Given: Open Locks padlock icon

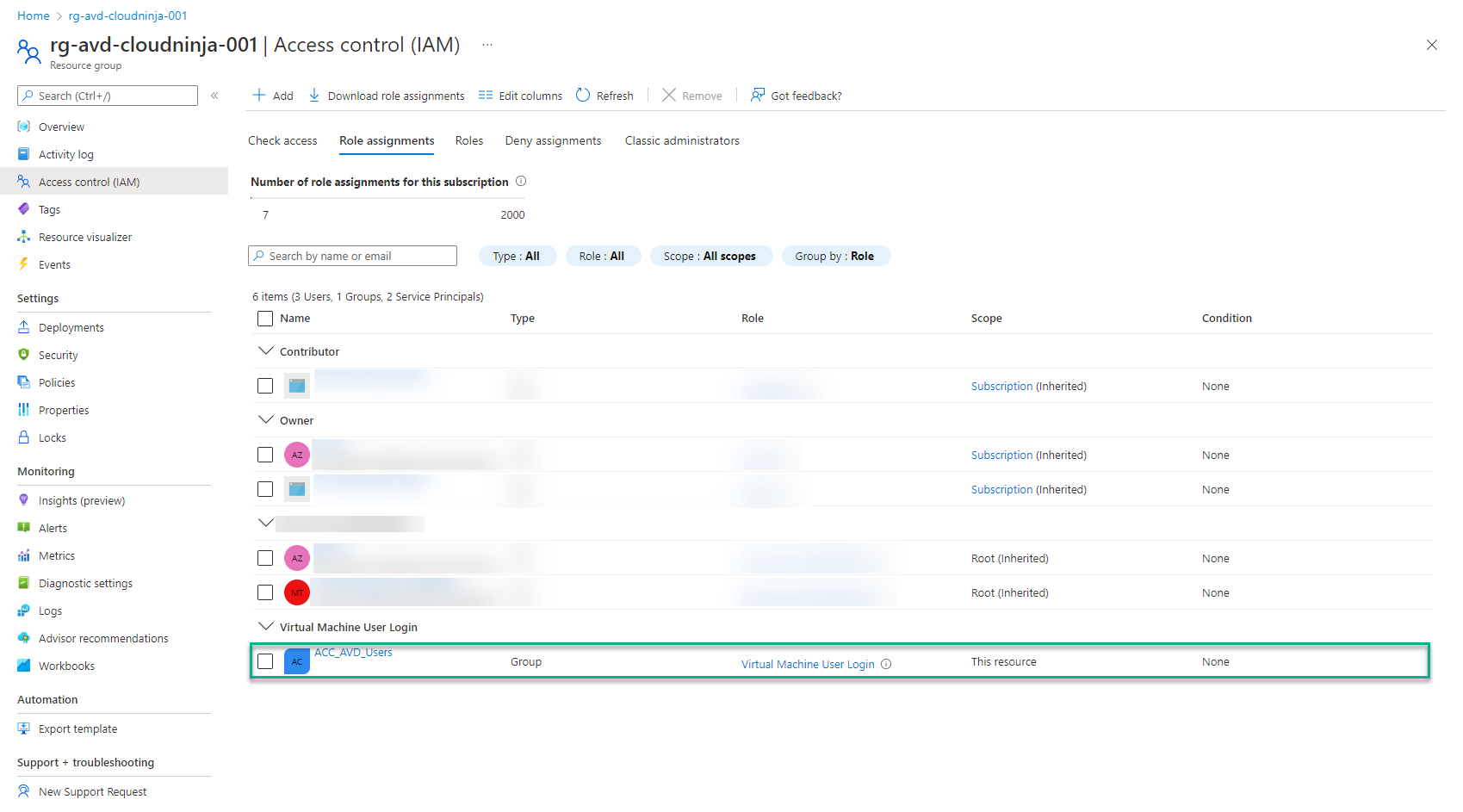Looking at the screenshot, I should 24,437.
